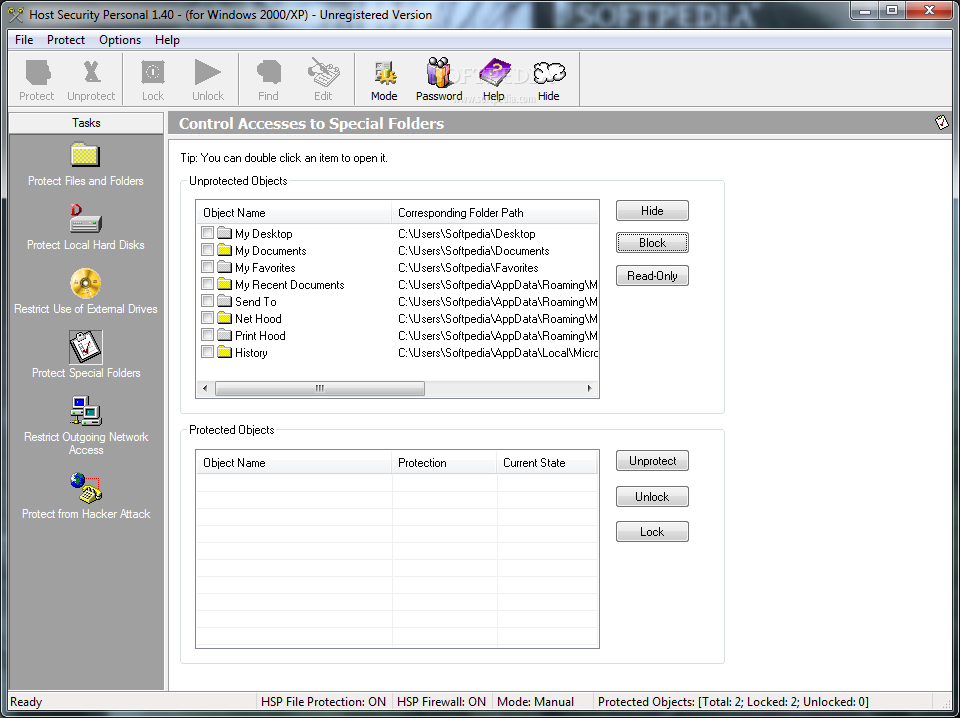Check the Print Hood checkbox
The image size is (960, 718).
208,335
